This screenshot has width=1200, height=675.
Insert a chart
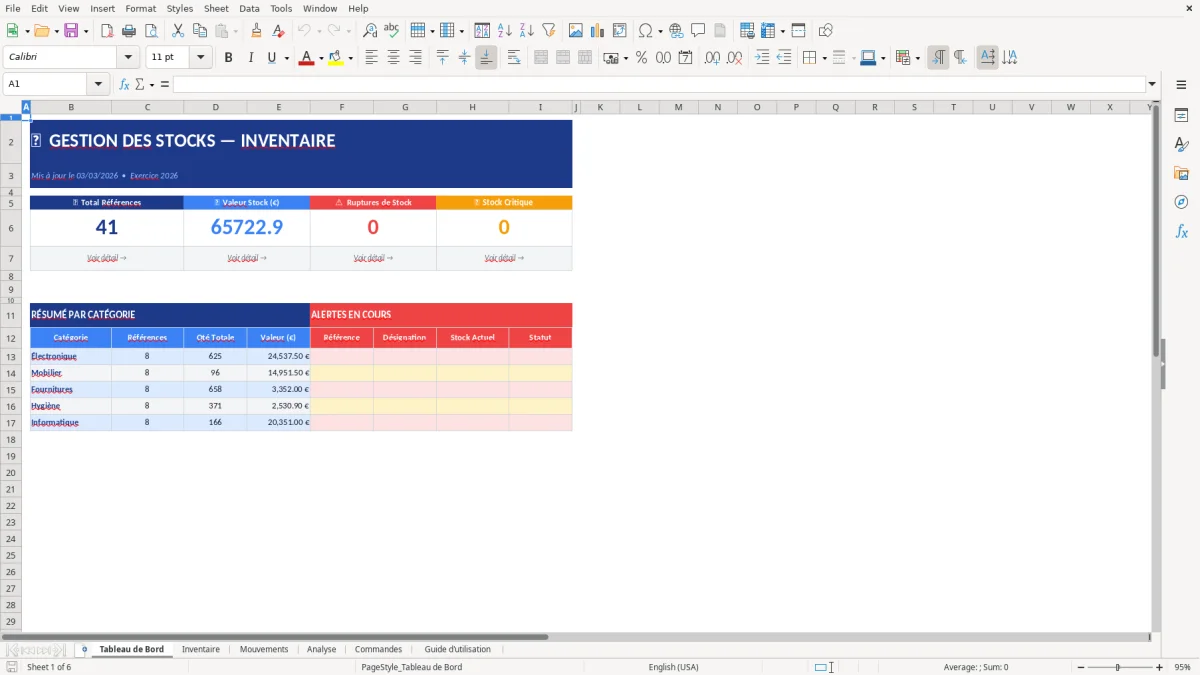(x=596, y=30)
